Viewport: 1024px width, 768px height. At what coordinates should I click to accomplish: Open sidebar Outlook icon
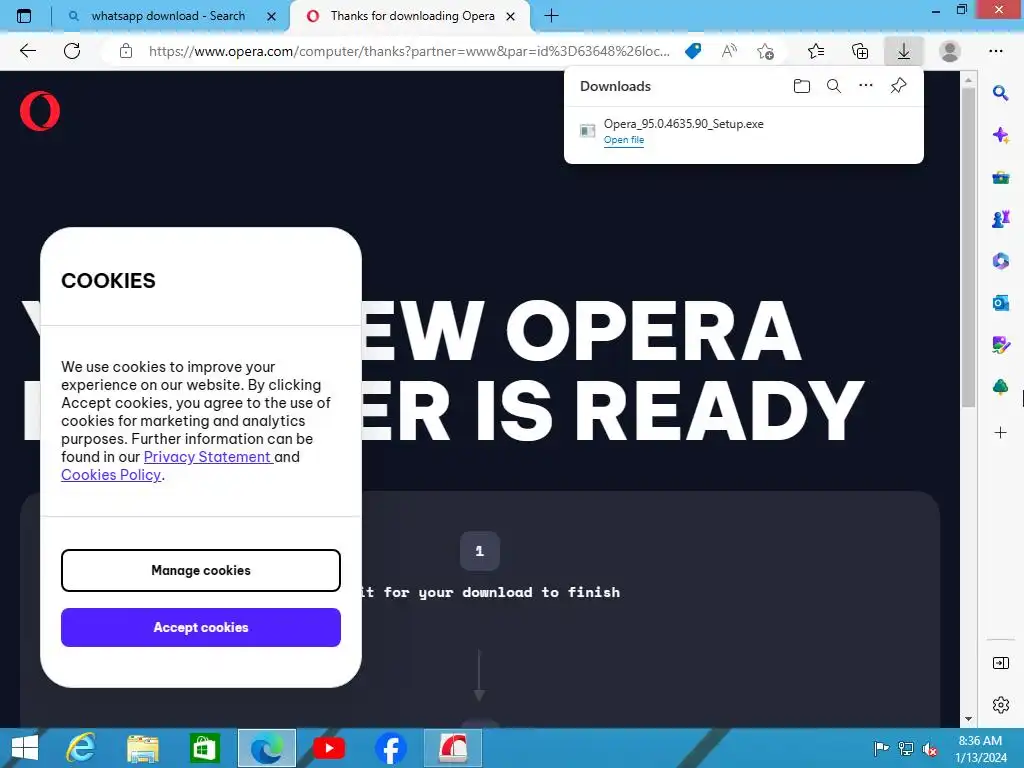coord(1000,303)
